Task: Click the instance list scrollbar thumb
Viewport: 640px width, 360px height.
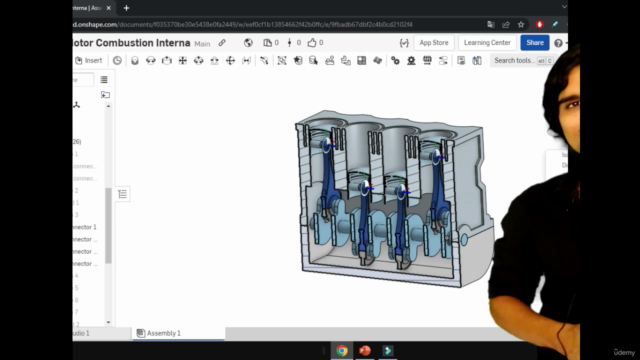Action: (108, 225)
